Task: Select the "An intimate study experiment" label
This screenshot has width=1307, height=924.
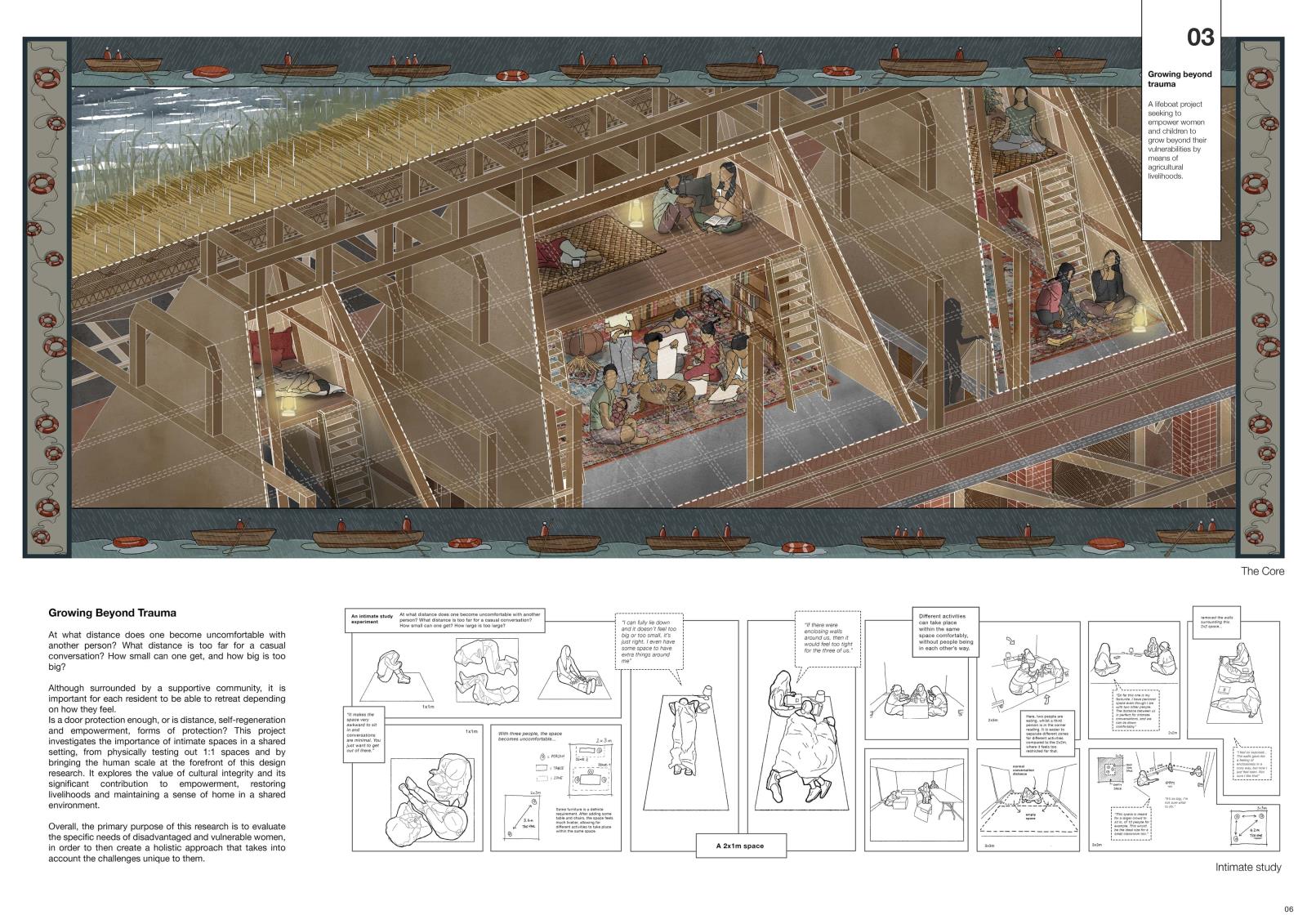Action: click(371, 618)
